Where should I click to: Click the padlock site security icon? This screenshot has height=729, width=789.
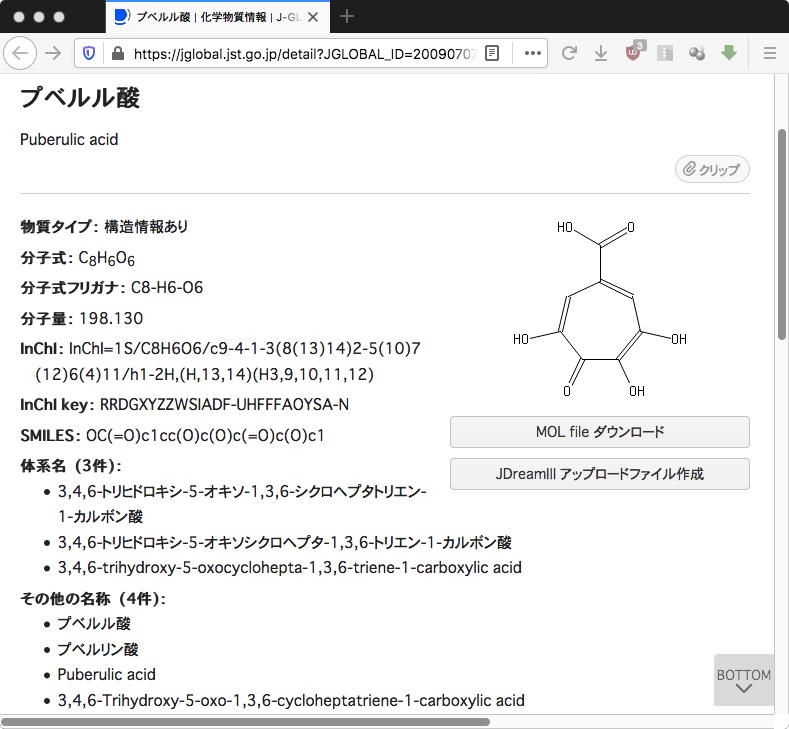(118, 53)
